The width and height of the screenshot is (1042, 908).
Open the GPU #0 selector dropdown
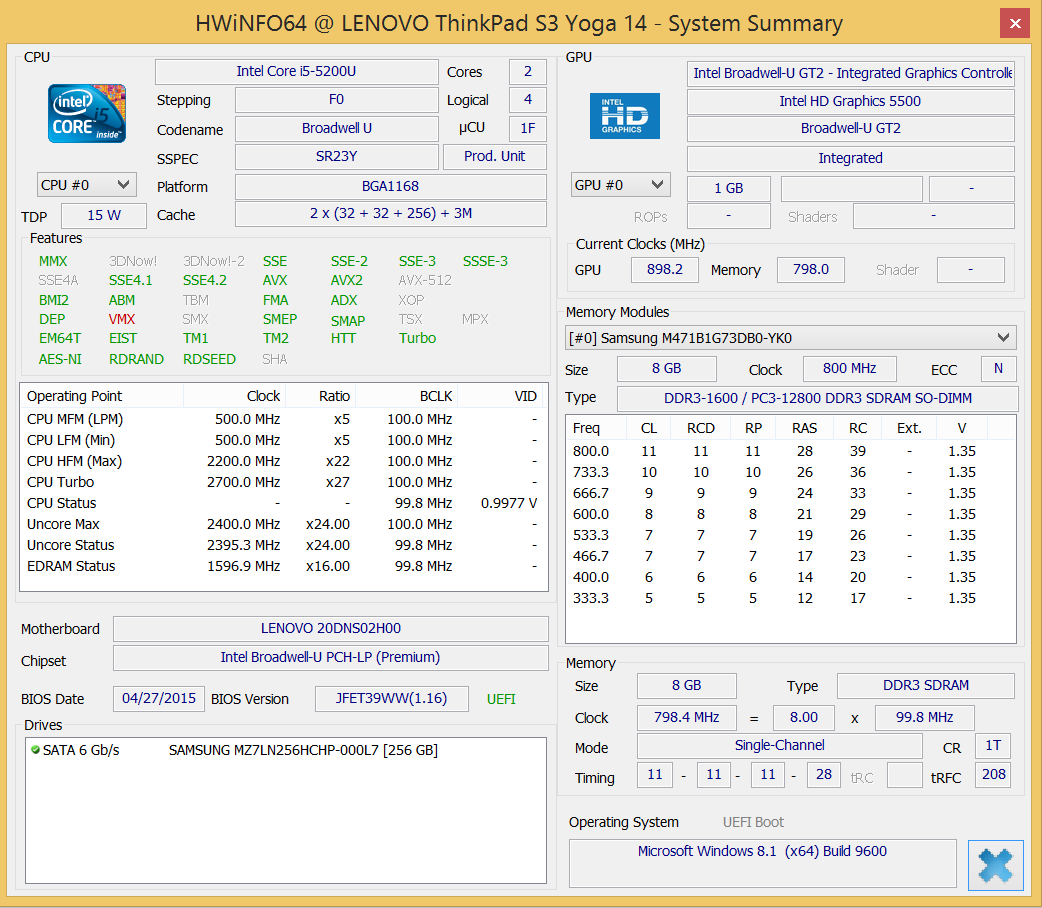[620, 185]
